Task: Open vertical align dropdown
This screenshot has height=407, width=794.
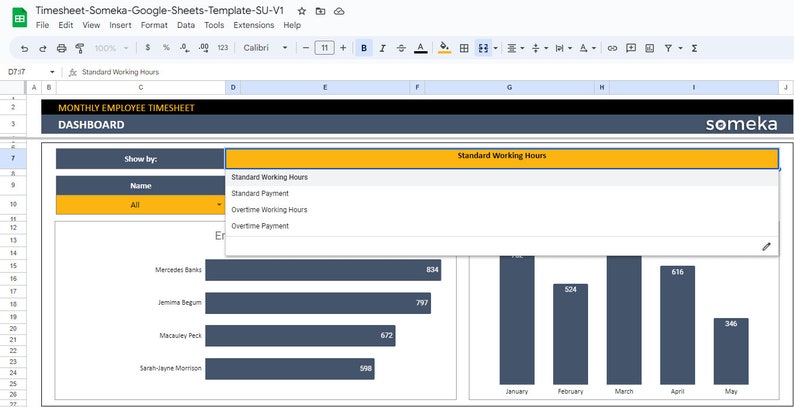Action: (540, 48)
